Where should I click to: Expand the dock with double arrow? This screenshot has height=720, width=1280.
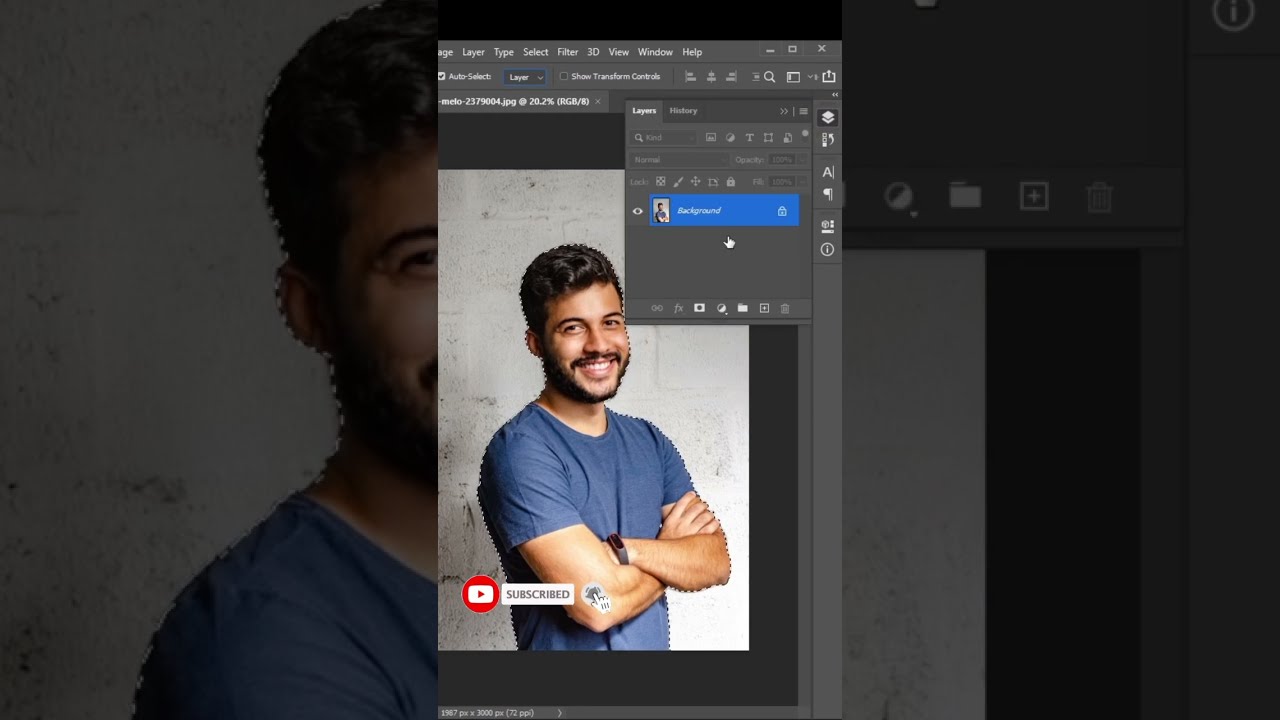[835, 95]
